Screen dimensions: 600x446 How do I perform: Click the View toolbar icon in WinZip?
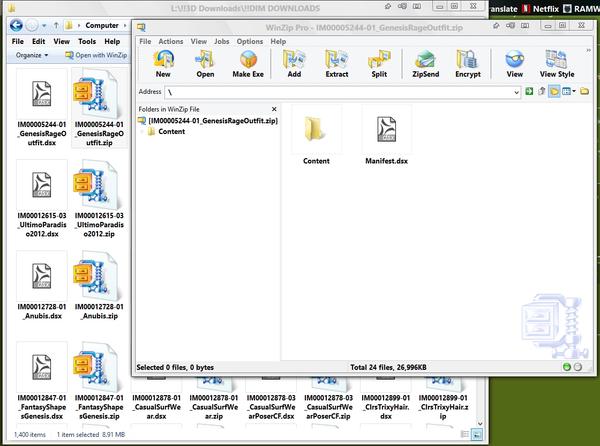[x=515, y=64]
